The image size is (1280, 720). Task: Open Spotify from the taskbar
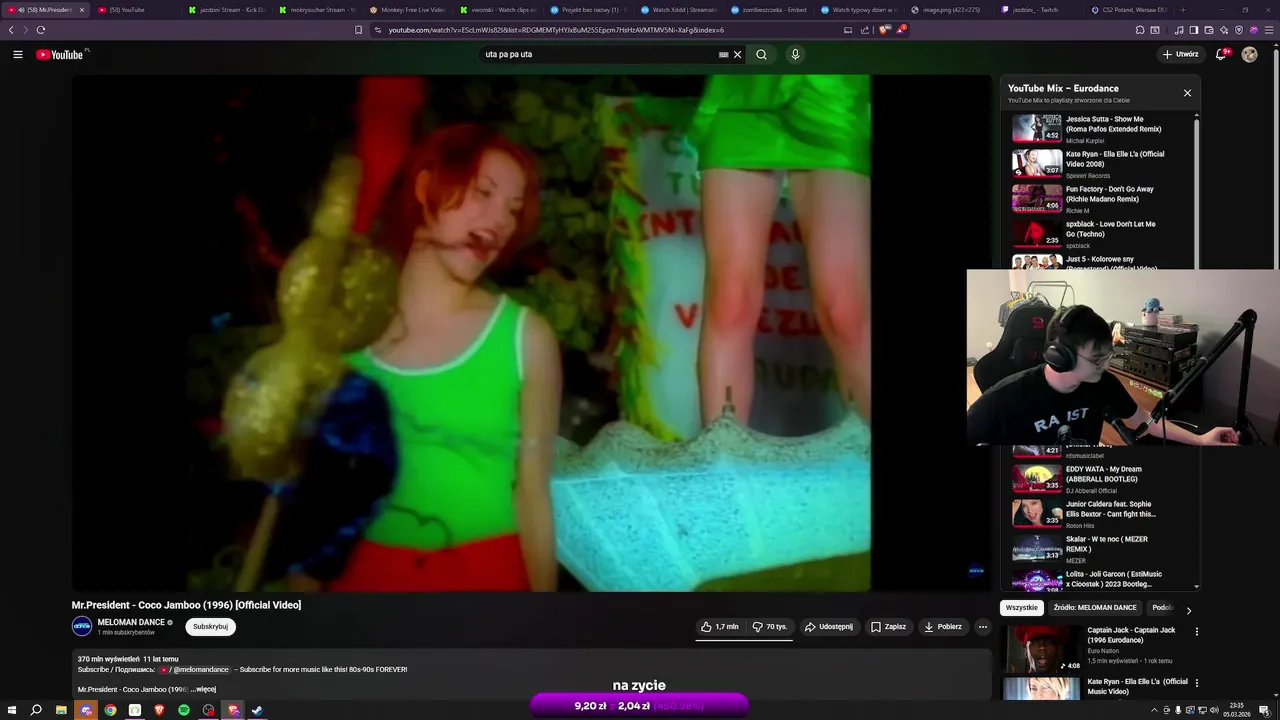(x=184, y=710)
